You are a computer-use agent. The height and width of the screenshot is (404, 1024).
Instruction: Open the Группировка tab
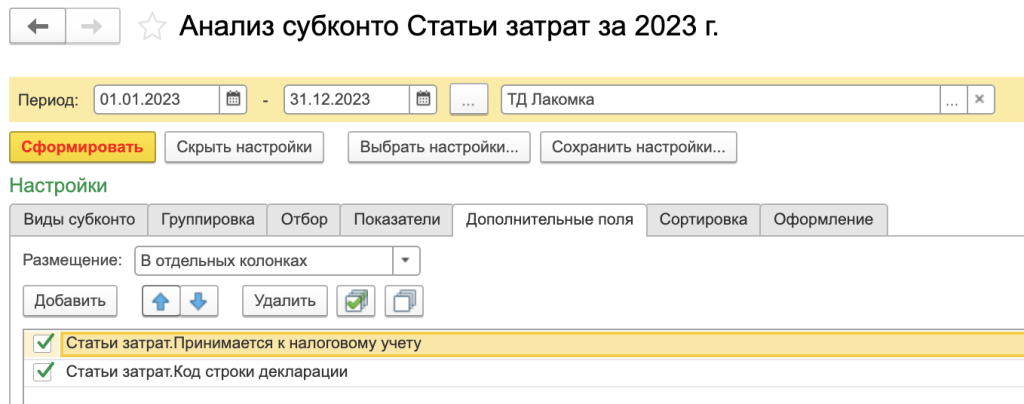click(208, 219)
